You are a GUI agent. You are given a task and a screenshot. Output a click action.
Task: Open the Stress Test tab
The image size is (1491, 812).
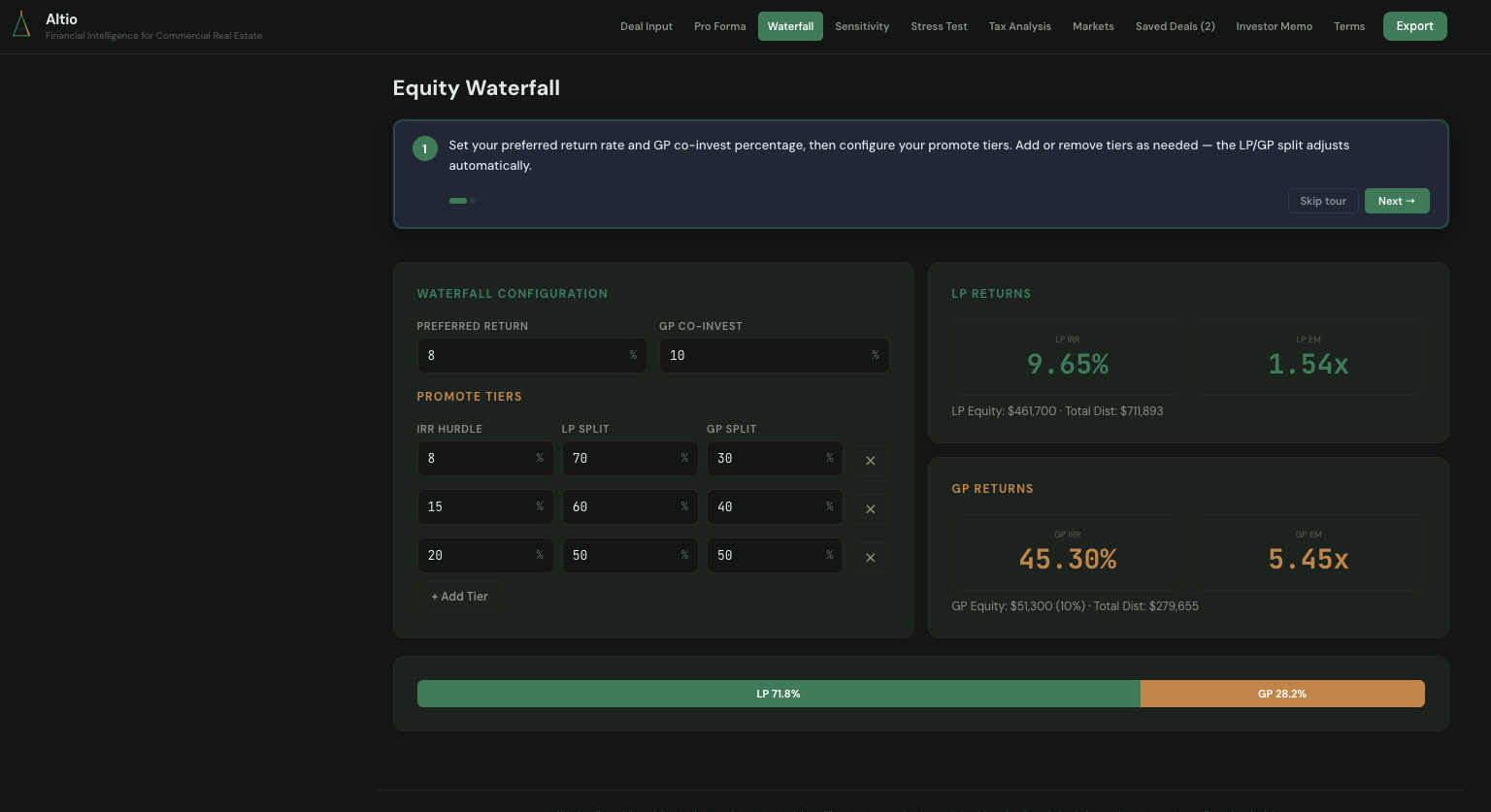point(939,26)
